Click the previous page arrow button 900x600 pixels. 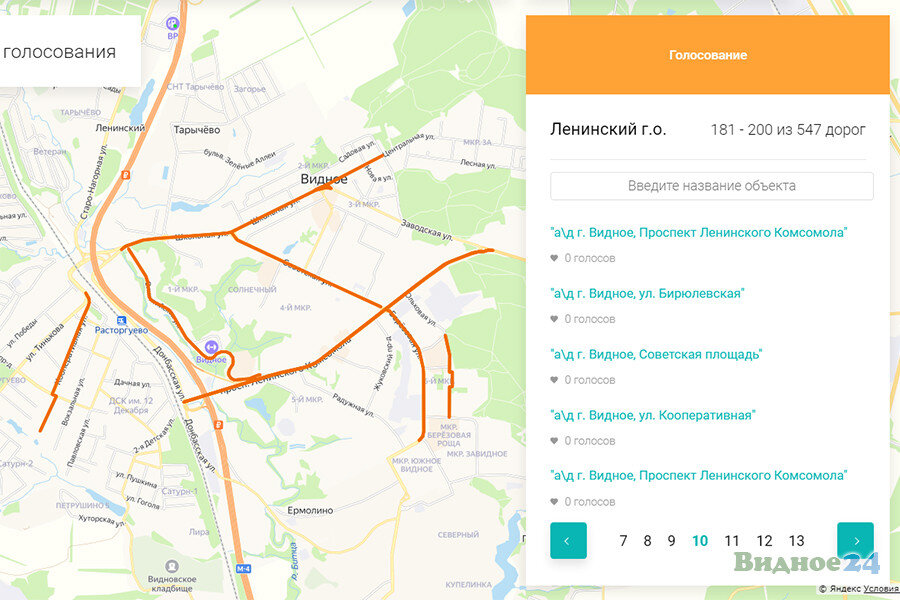click(x=568, y=540)
